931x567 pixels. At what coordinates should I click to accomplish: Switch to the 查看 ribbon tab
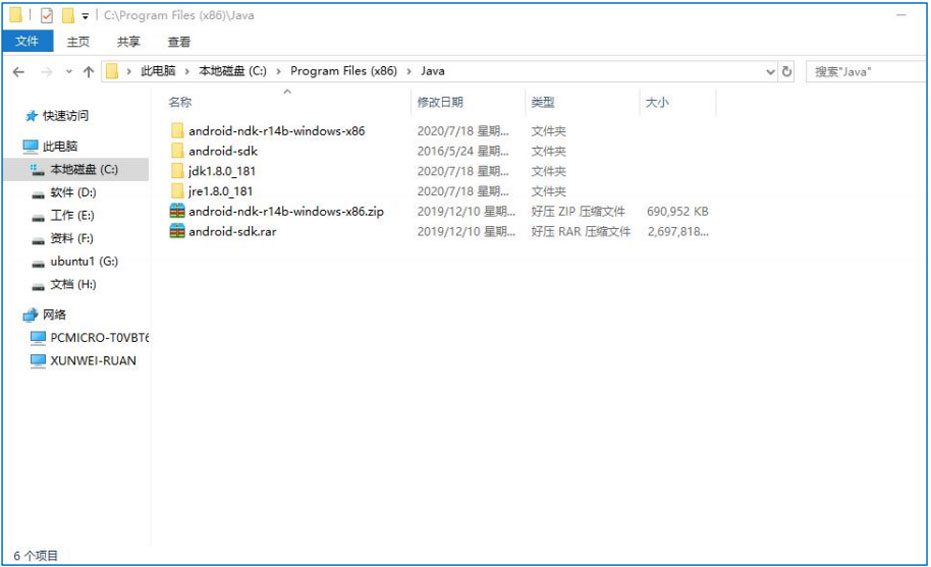[179, 42]
